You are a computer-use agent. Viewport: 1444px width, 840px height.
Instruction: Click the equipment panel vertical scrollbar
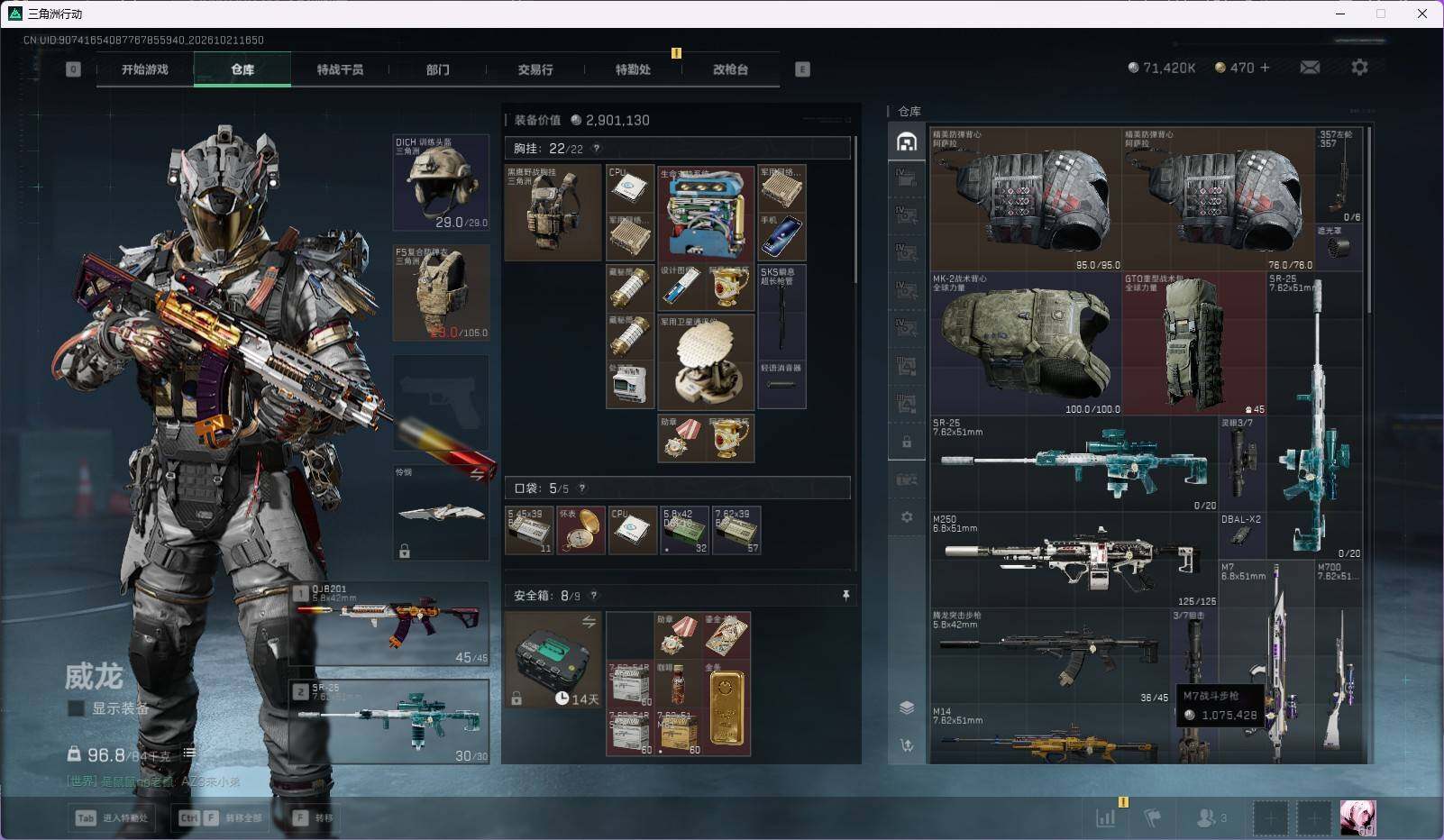click(855, 212)
